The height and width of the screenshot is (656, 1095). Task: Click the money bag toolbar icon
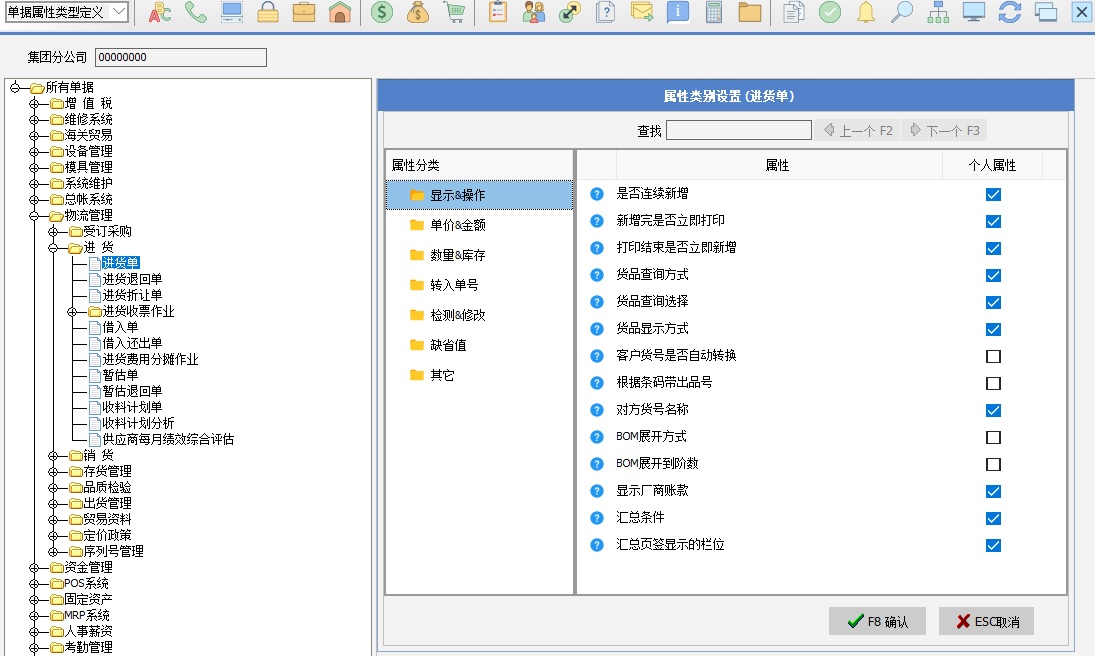click(x=418, y=12)
